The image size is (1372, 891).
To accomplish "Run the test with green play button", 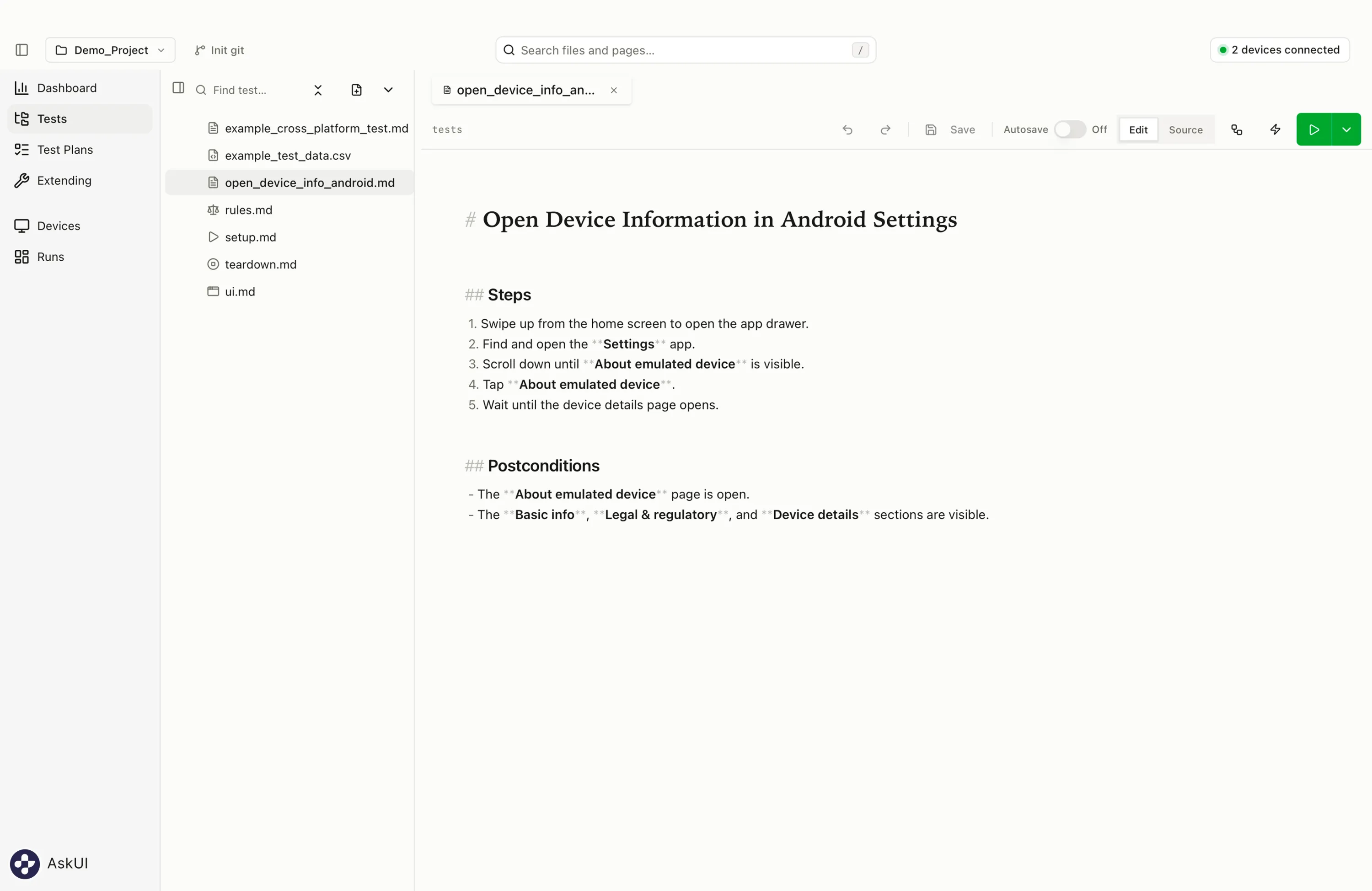I will (1314, 130).
